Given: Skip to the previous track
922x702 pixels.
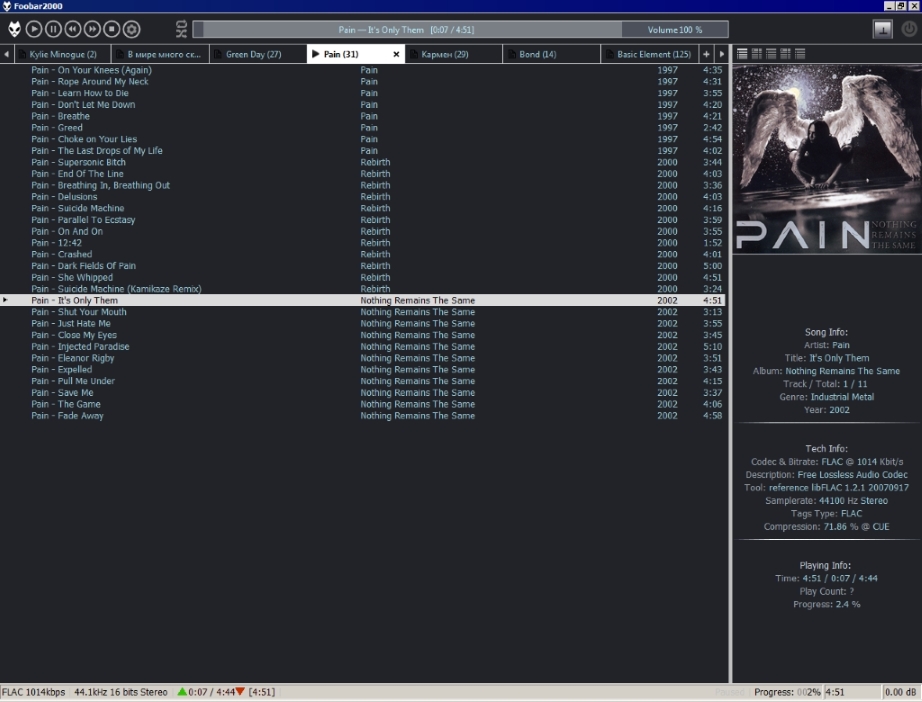Looking at the screenshot, I should [72, 29].
